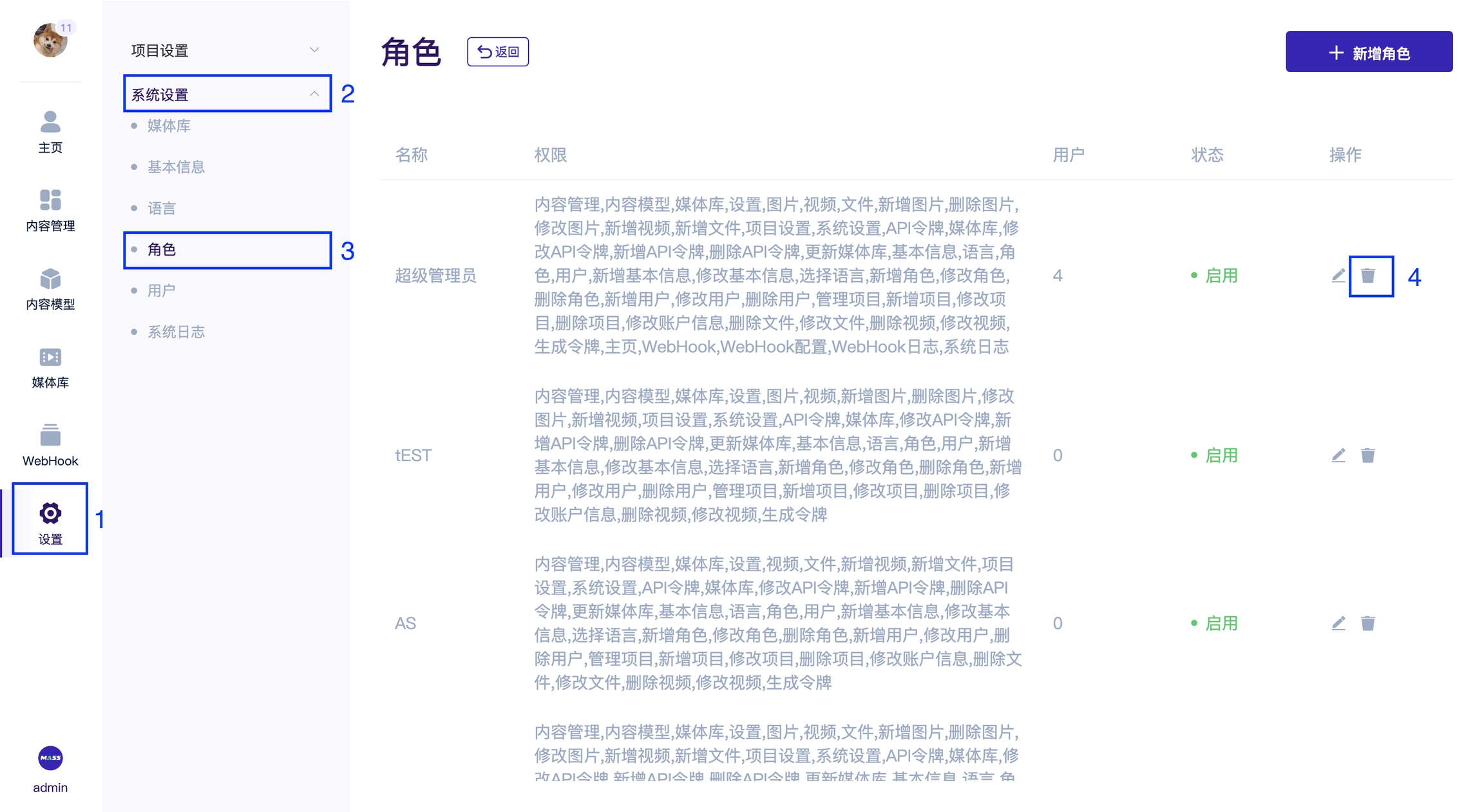Viewport: 1484px width, 812px height.
Task: Open the 媒体库 media library sidebar icon
Action: (50, 367)
